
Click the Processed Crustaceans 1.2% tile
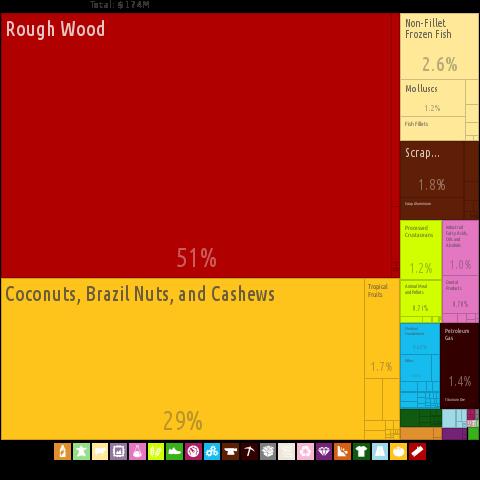[x=421, y=250]
